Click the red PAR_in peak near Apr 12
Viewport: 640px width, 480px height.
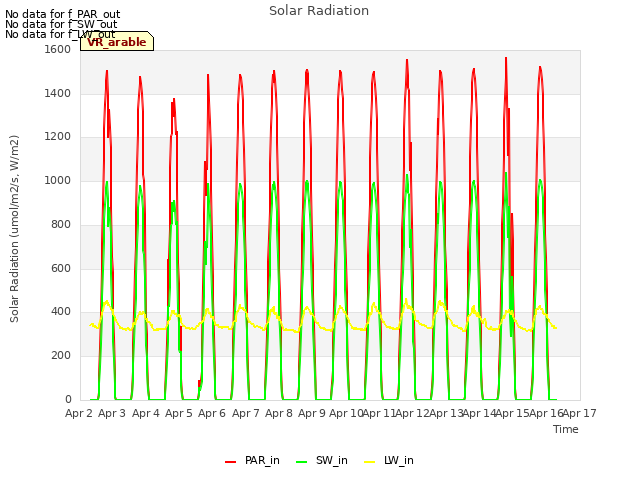[x=407, y=60]
